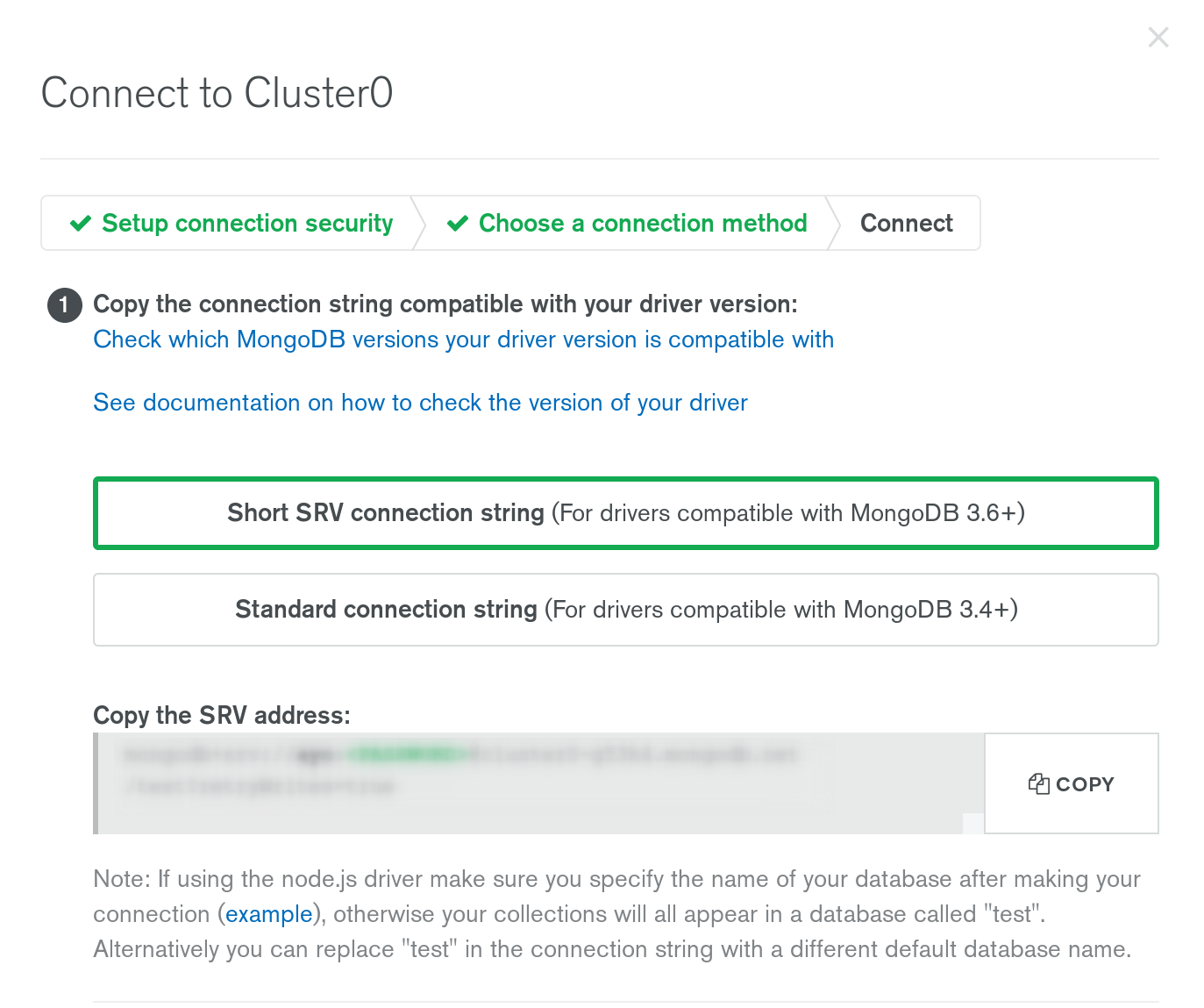Click the step number 1 badge

pos(64,304)
